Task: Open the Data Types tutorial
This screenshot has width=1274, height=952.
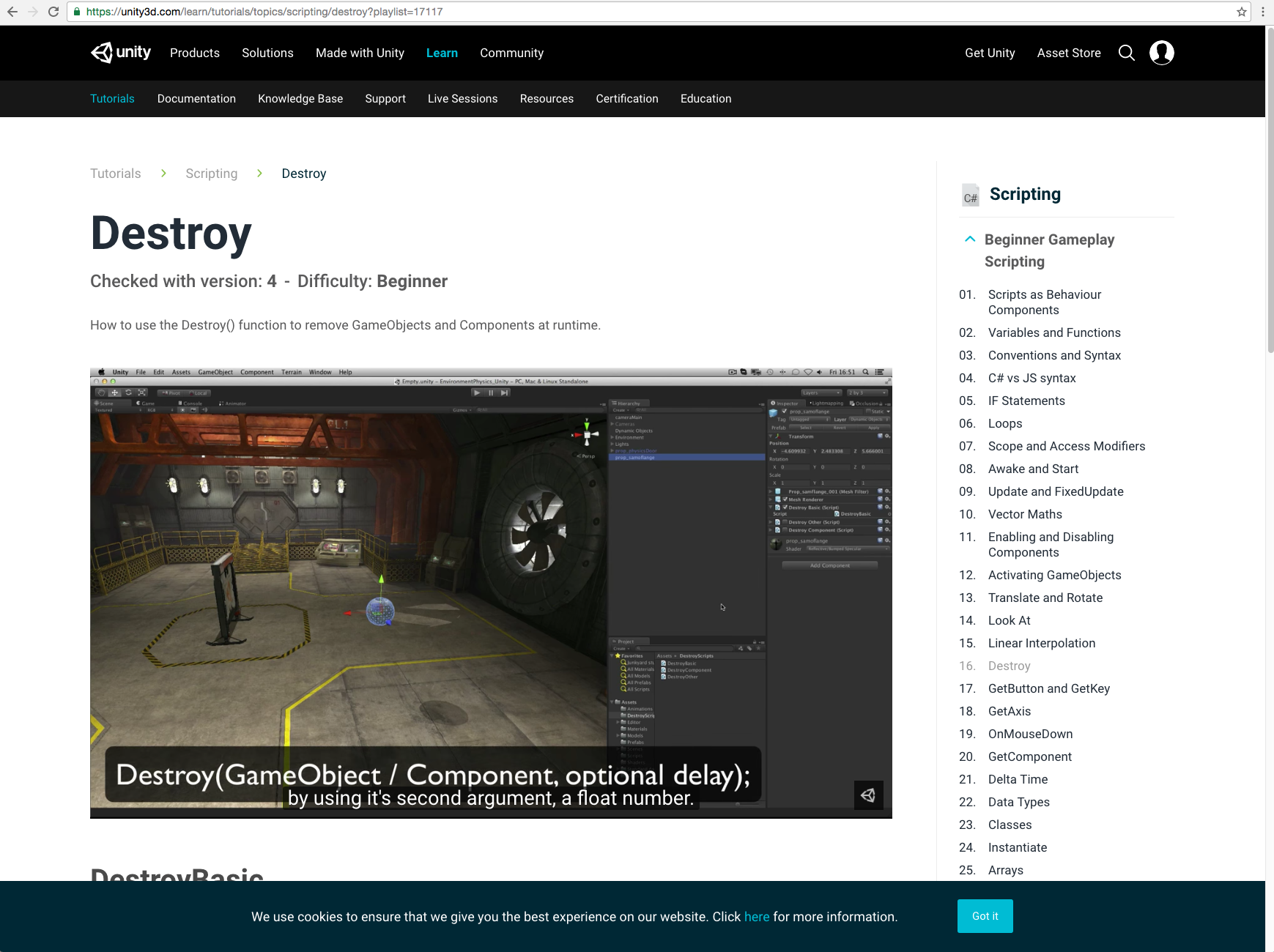Action: point(1018,802)
